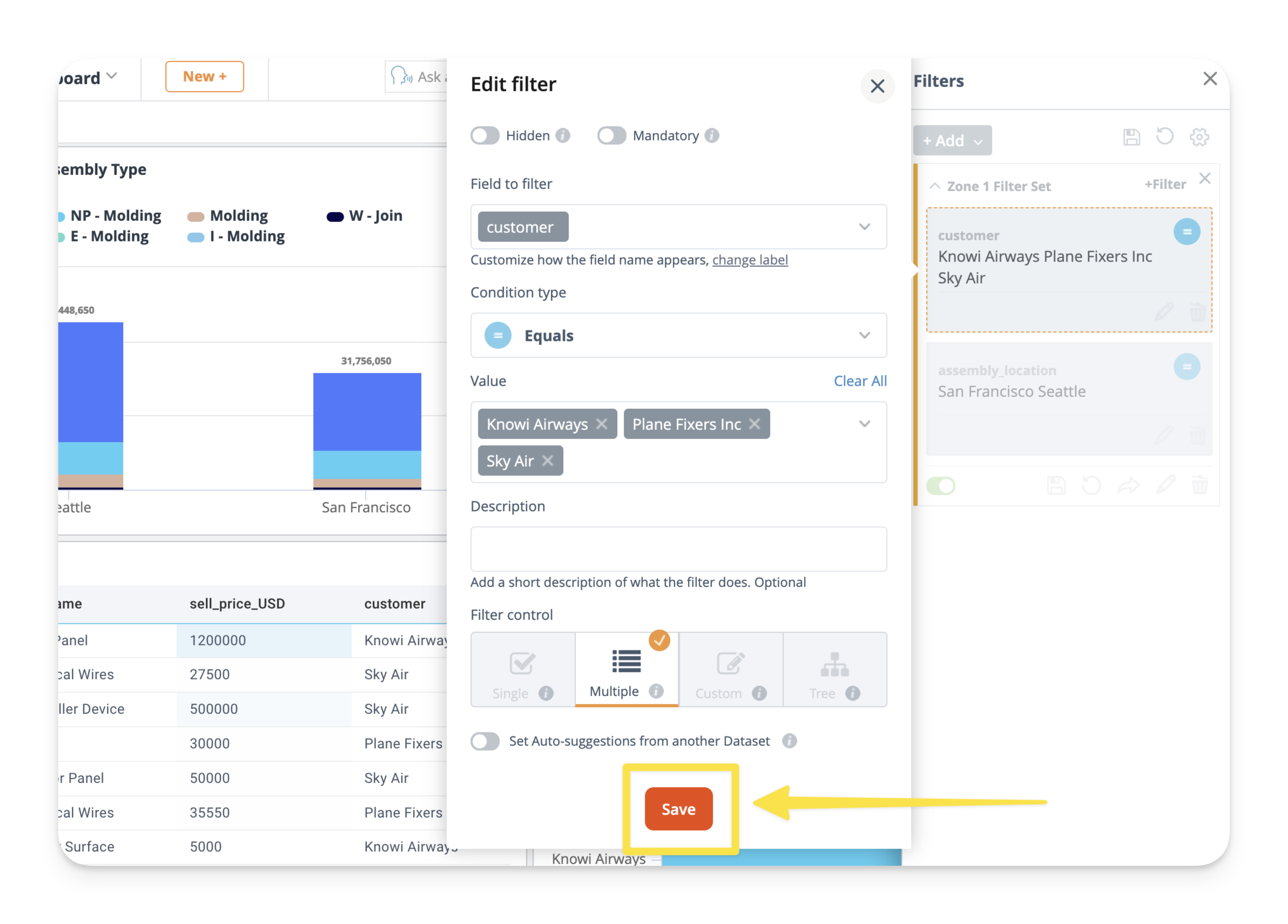Click the change label link
The image size is (1288, 924).
point(750,260)
